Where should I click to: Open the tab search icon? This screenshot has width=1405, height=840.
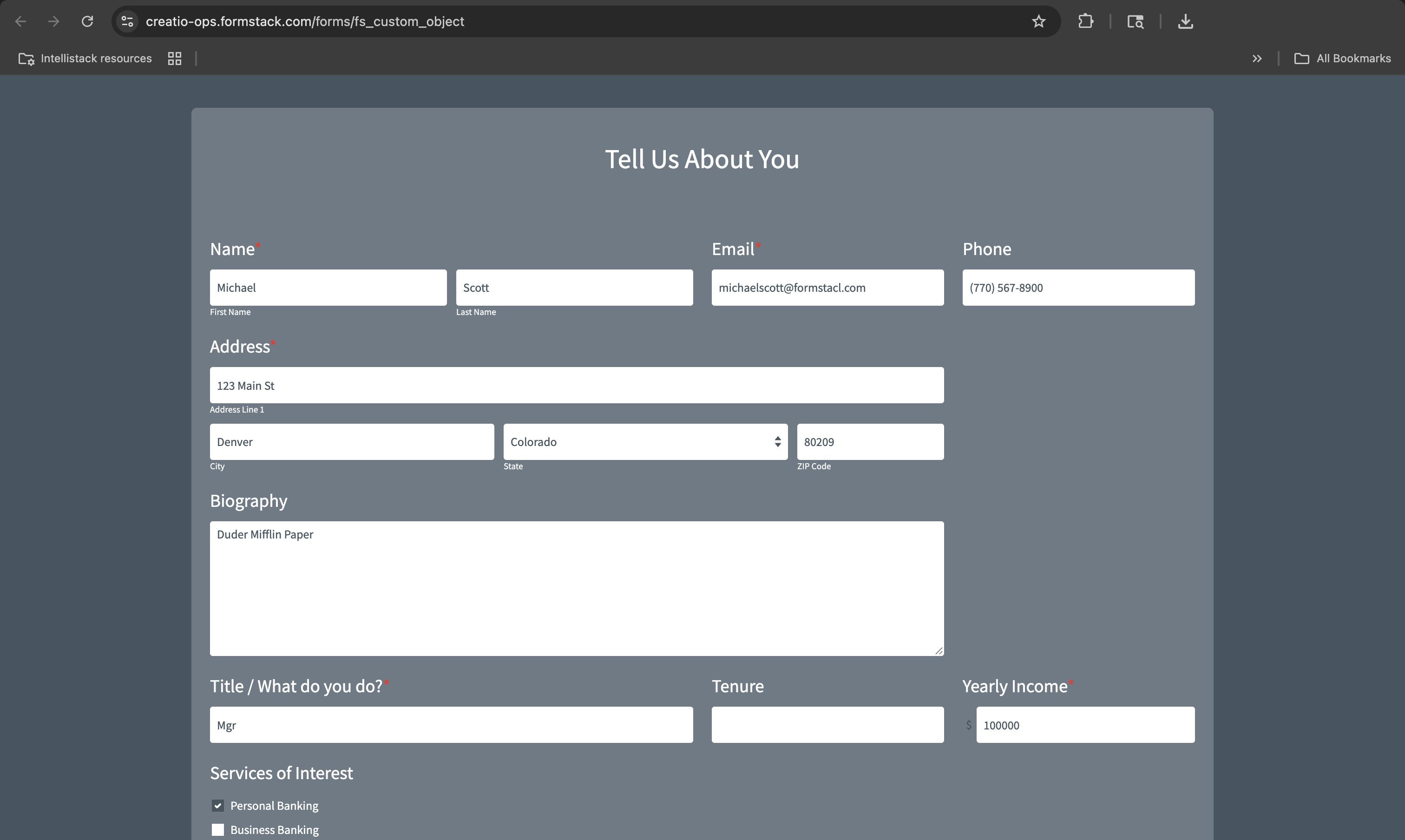coord(1135,21)
